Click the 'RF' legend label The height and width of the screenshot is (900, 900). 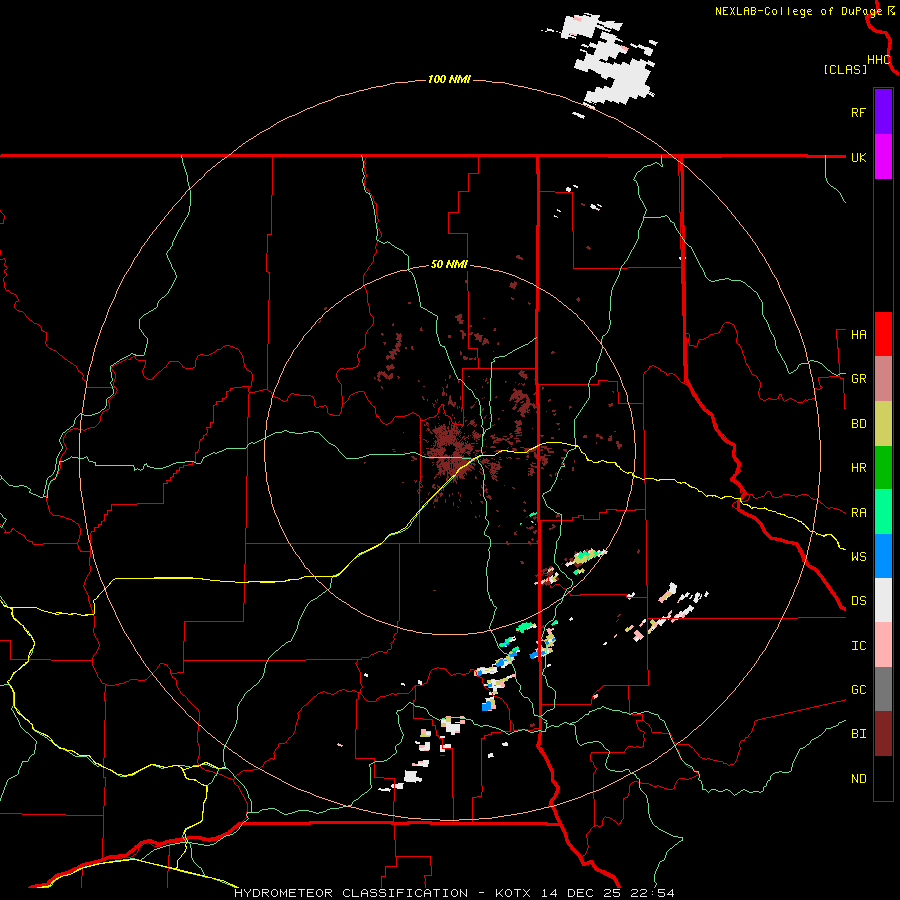(858, 112)
